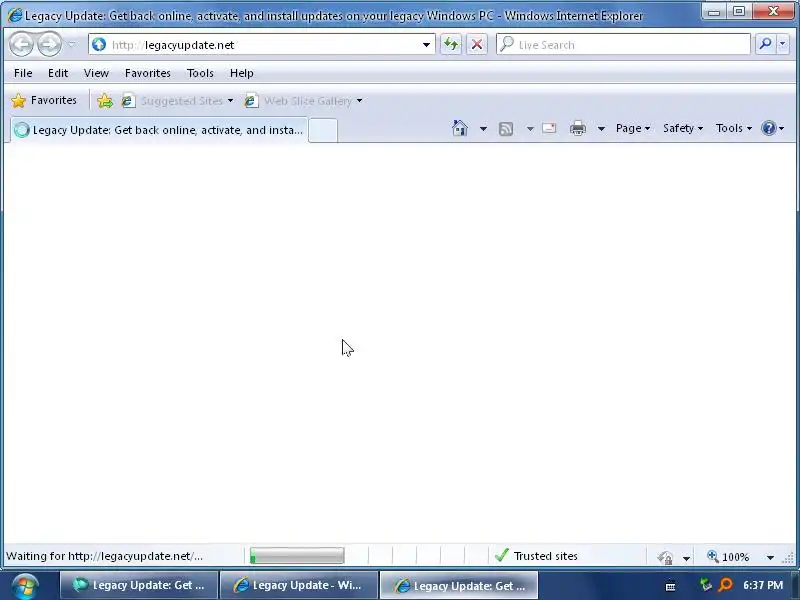
Task: Minimize the Internet Explorer window
Action: coord(714,11)
